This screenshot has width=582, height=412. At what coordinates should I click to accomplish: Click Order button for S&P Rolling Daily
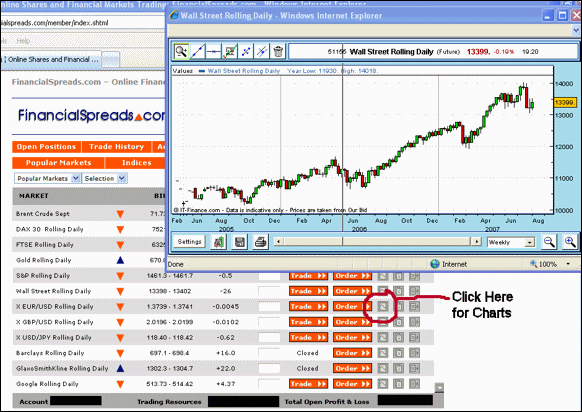[352, 276]
